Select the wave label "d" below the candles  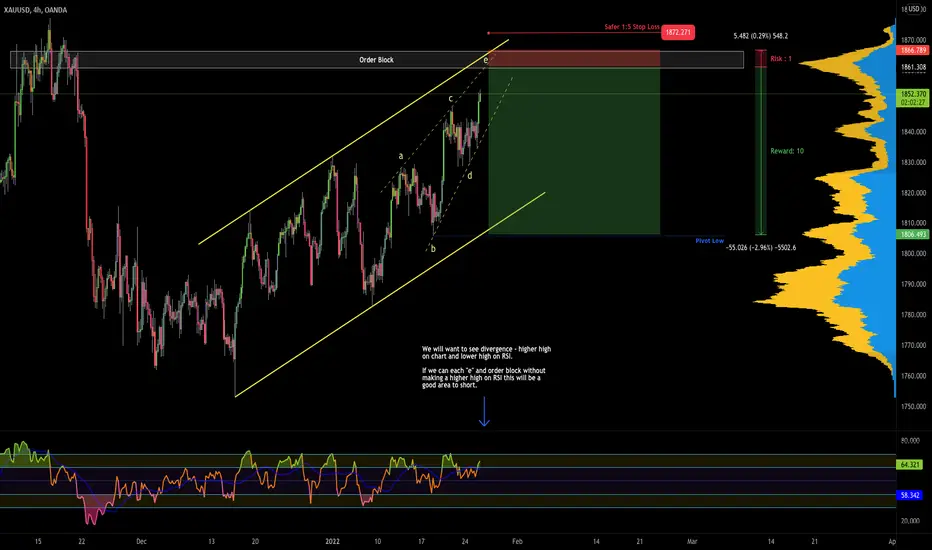tap(470, 175)
